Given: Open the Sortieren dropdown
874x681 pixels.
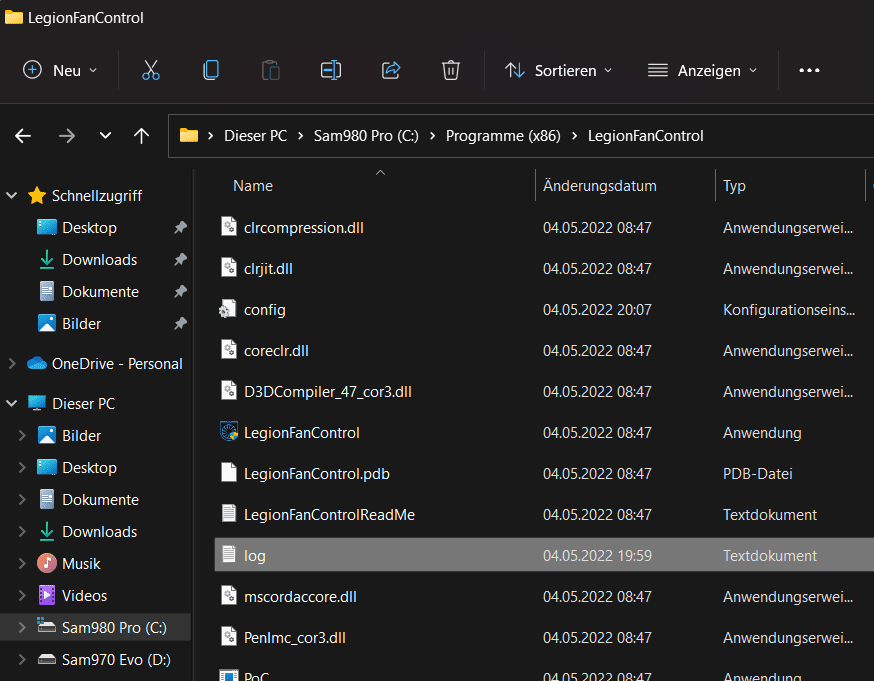Looking at the screenshot, I should [558, 70].
